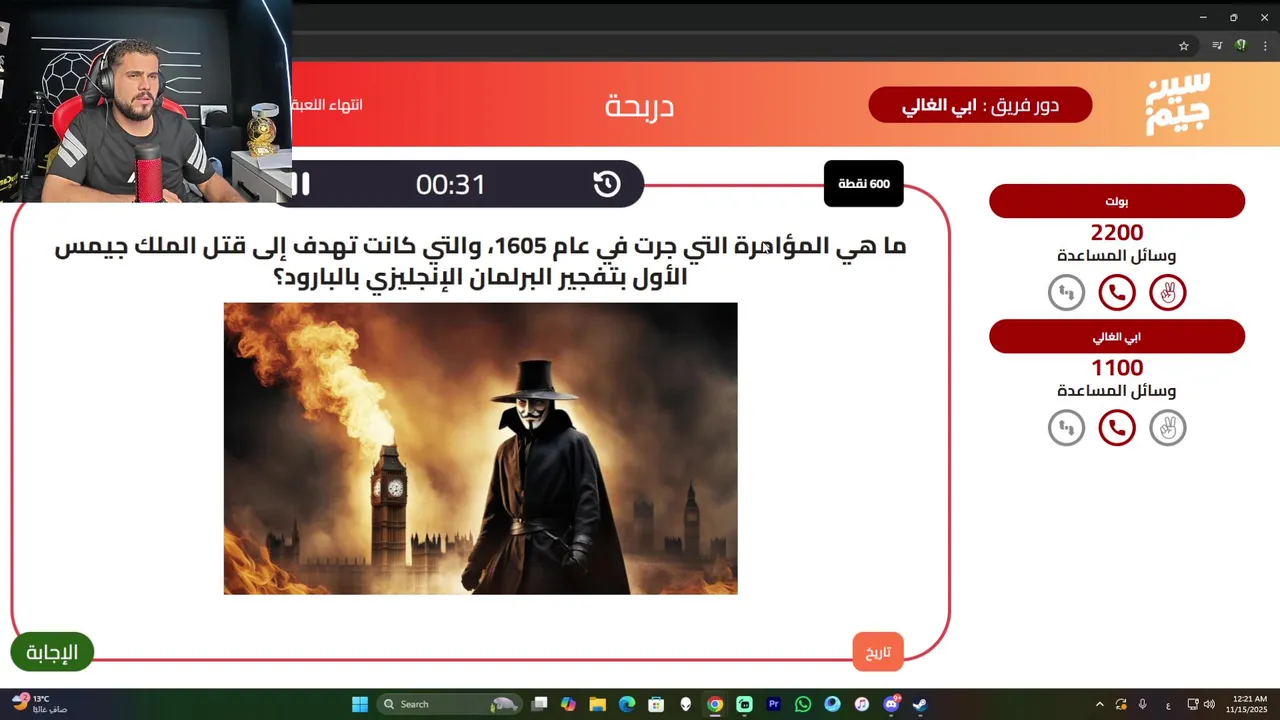Click the 600 نقطة points badge
The height and width of the screenshot is (720, 1280).
(864, 184)
